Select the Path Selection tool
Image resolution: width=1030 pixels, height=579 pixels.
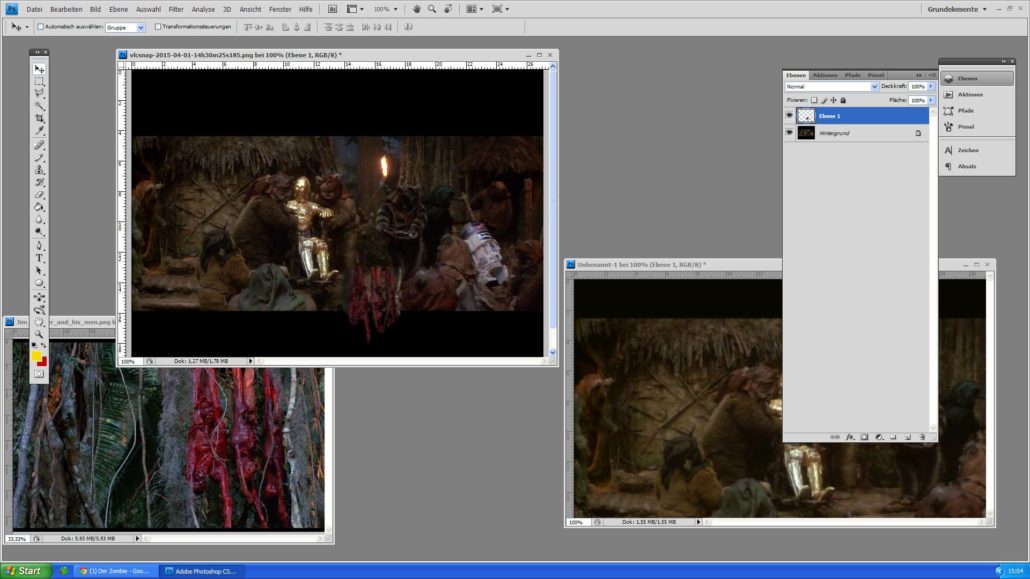[x=39, y=271]
